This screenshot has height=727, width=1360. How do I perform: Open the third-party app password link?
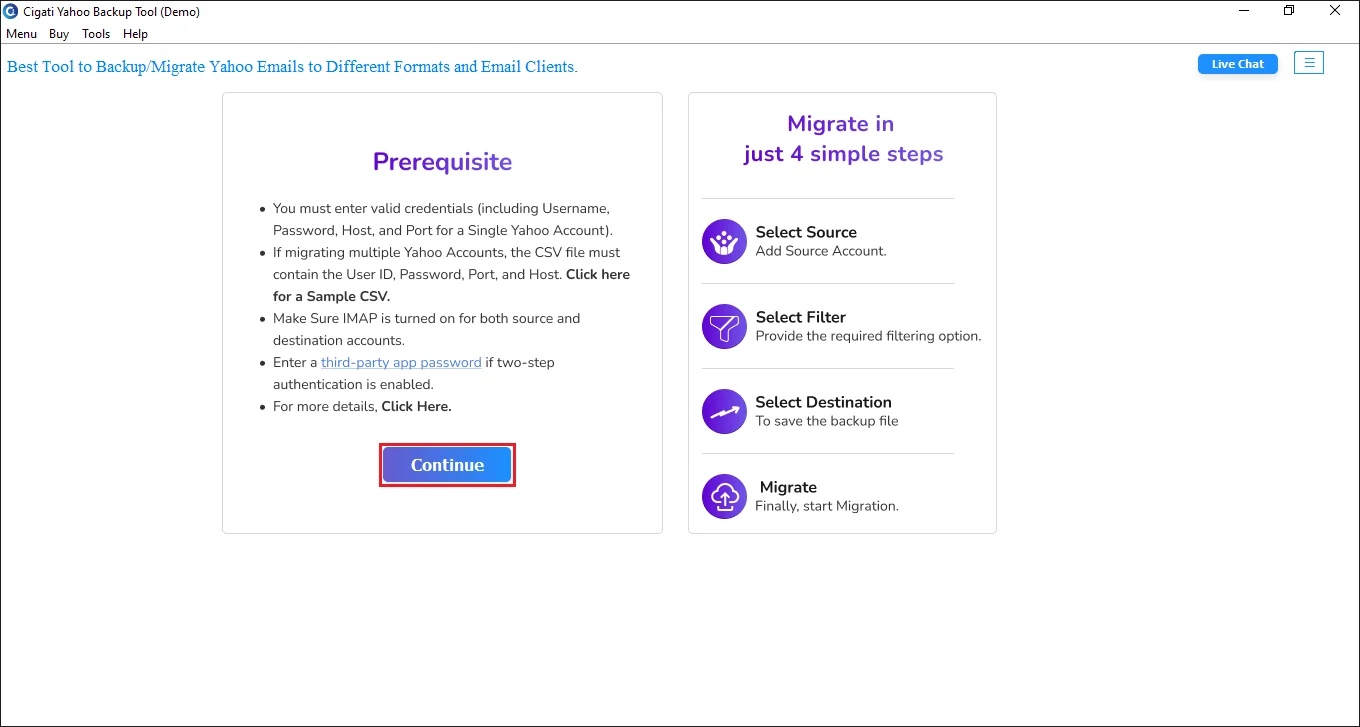click(x=401, y=362)
